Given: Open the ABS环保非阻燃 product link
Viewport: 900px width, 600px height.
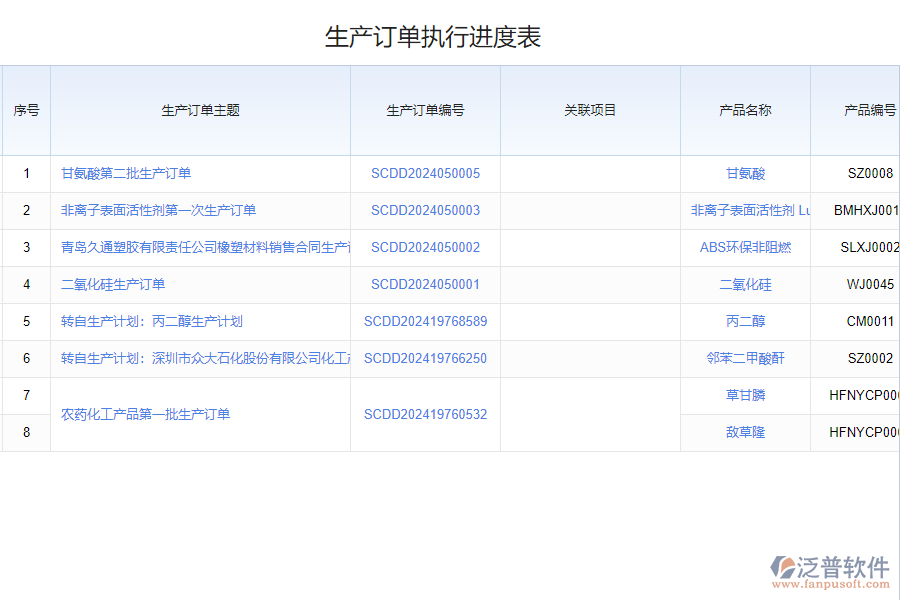Looking at the screenshot, I should (x=745, y=247).
